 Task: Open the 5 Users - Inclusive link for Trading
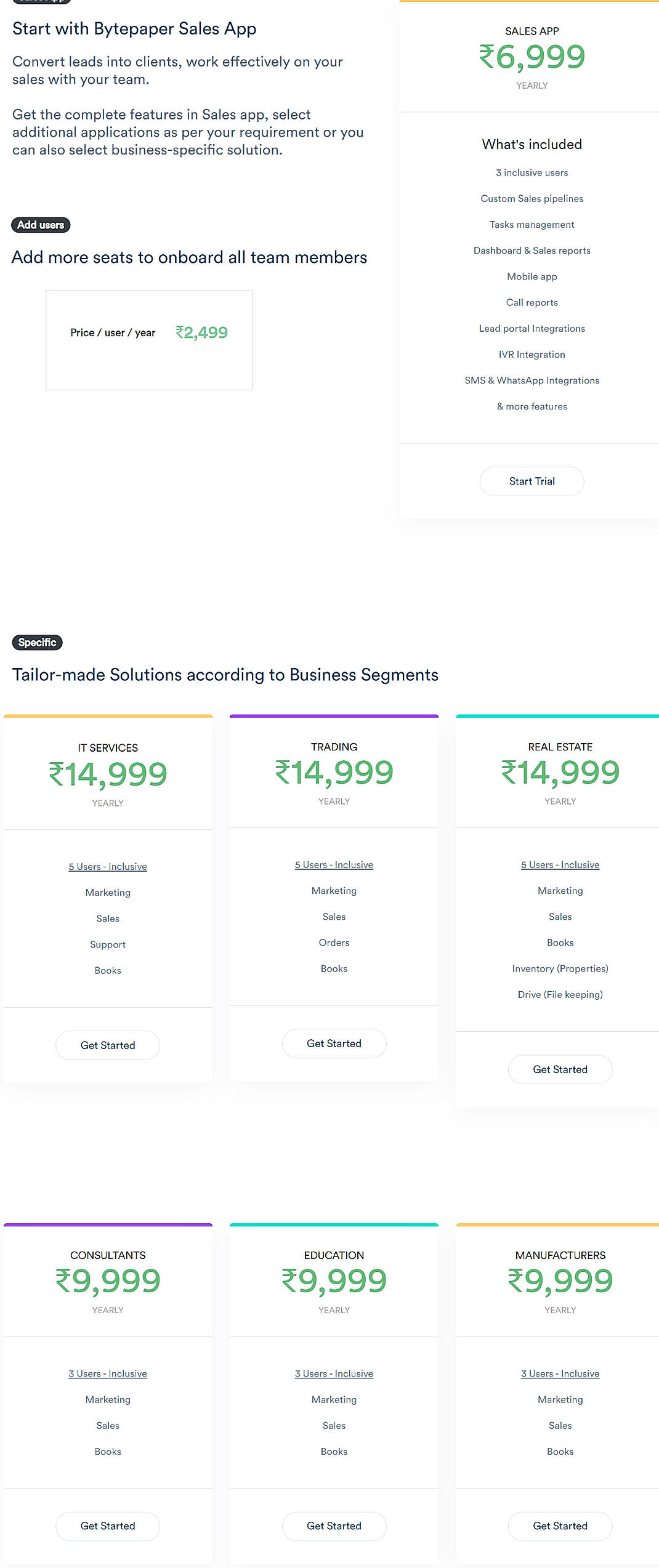(x=334, y=864)
